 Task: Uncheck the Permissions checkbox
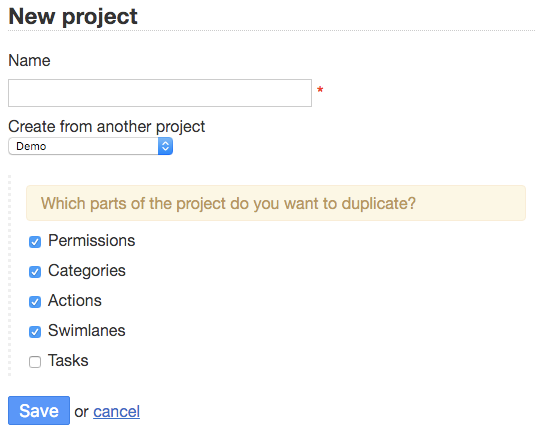coord(35,242)
